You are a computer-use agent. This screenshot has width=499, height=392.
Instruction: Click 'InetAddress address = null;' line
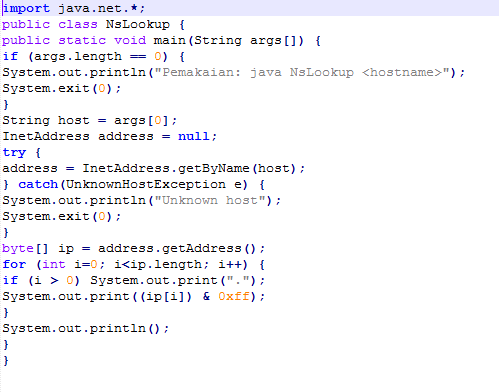click(x=109, y=136)
